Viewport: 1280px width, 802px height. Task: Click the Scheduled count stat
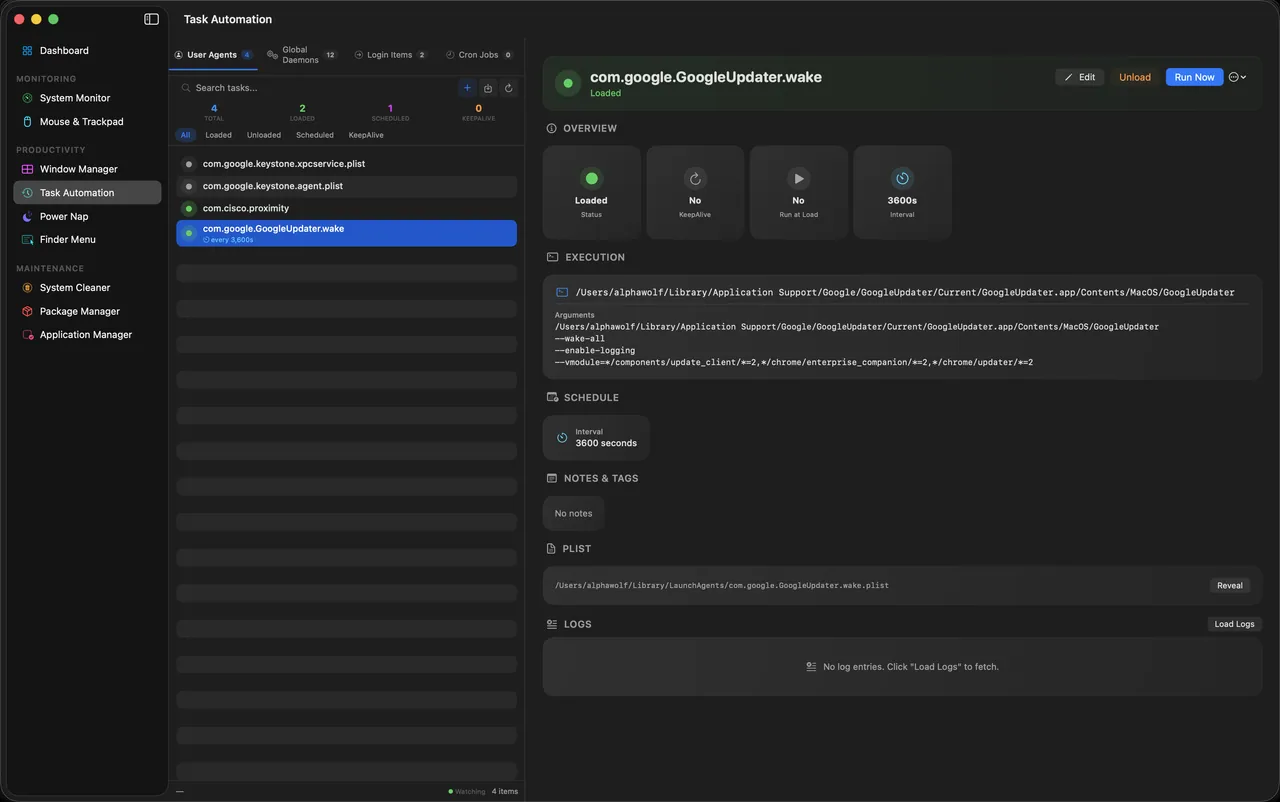pos(390,112)
